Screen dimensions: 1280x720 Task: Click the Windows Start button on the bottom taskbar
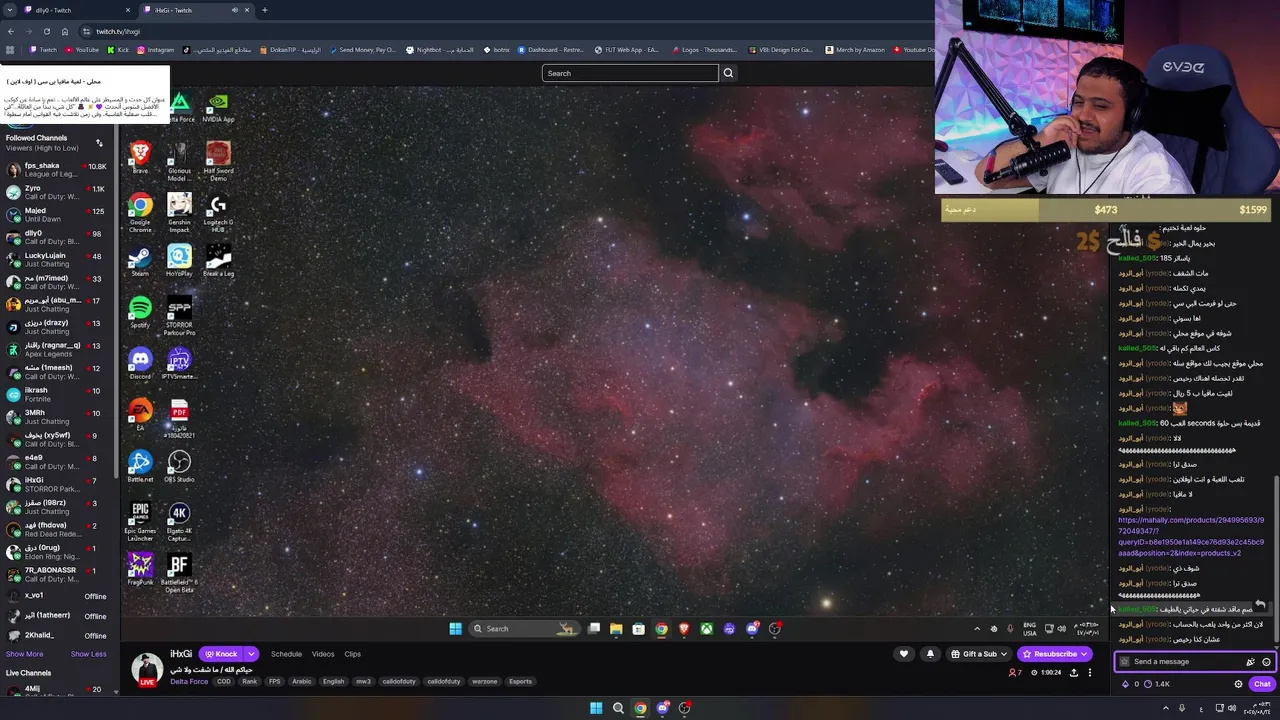tap(596, 708)
